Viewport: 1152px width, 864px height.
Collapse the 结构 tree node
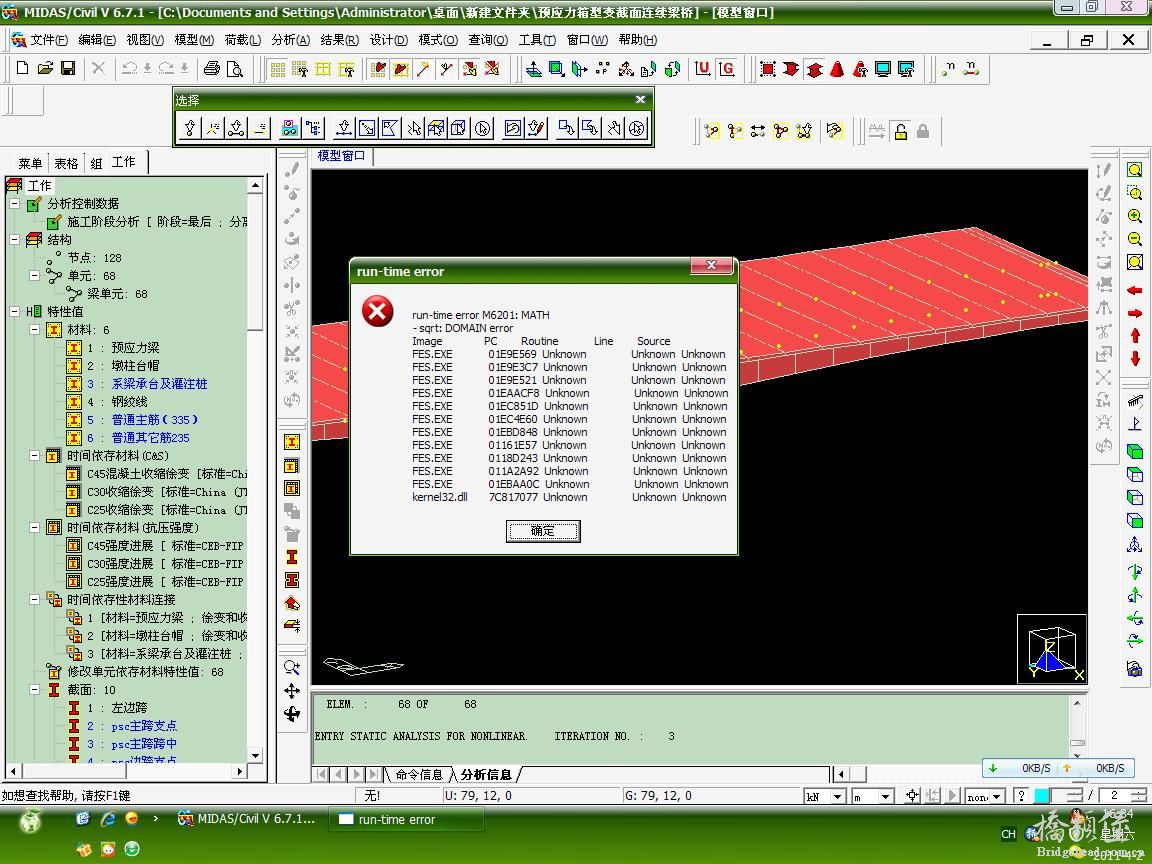coord(14,240)
